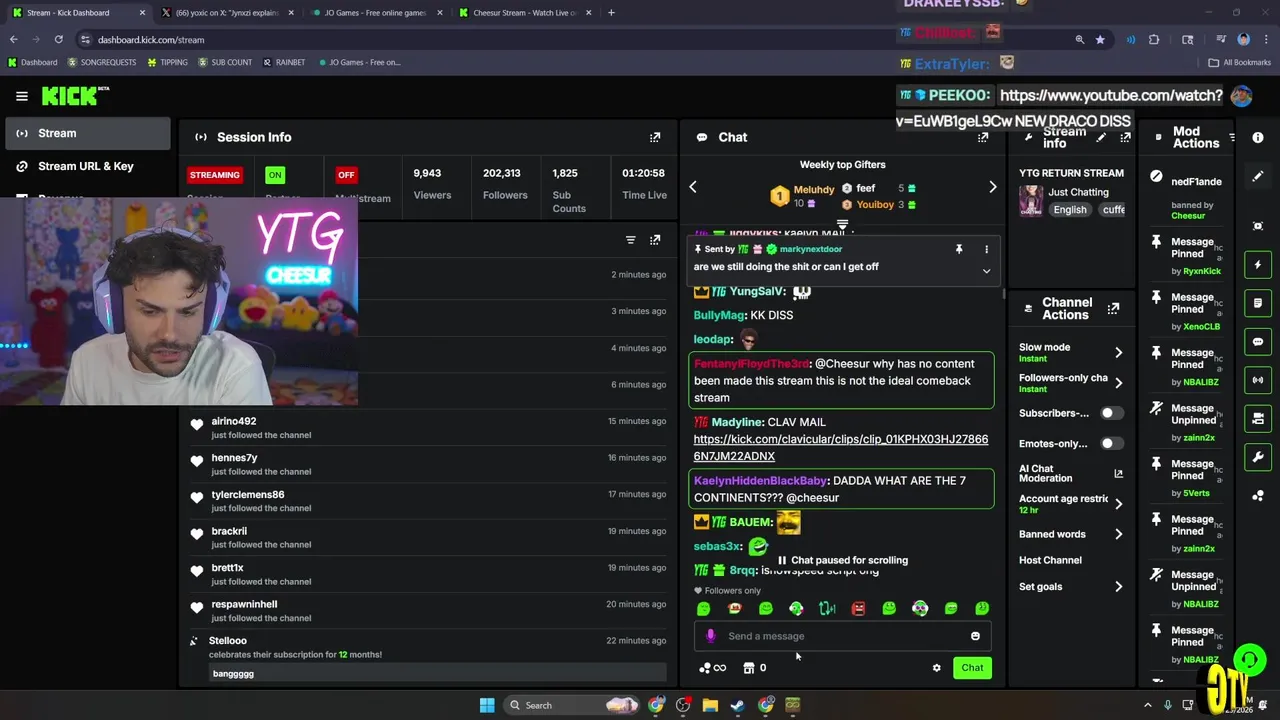Click the lightning bolt icon in right toolbar
The image size is (1280, 720).
1258,265
